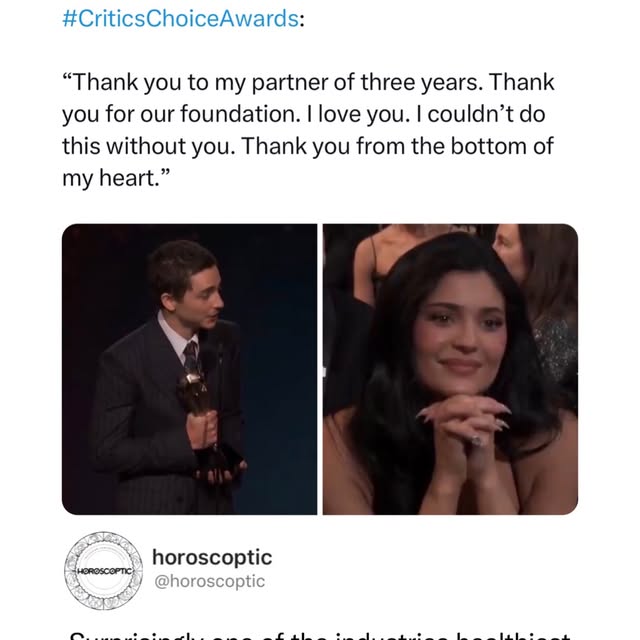The image size is (640, 640).
Task: Click the colon after the CriticsChoiceAwards hashtag
Action: [x=298, y=21]
